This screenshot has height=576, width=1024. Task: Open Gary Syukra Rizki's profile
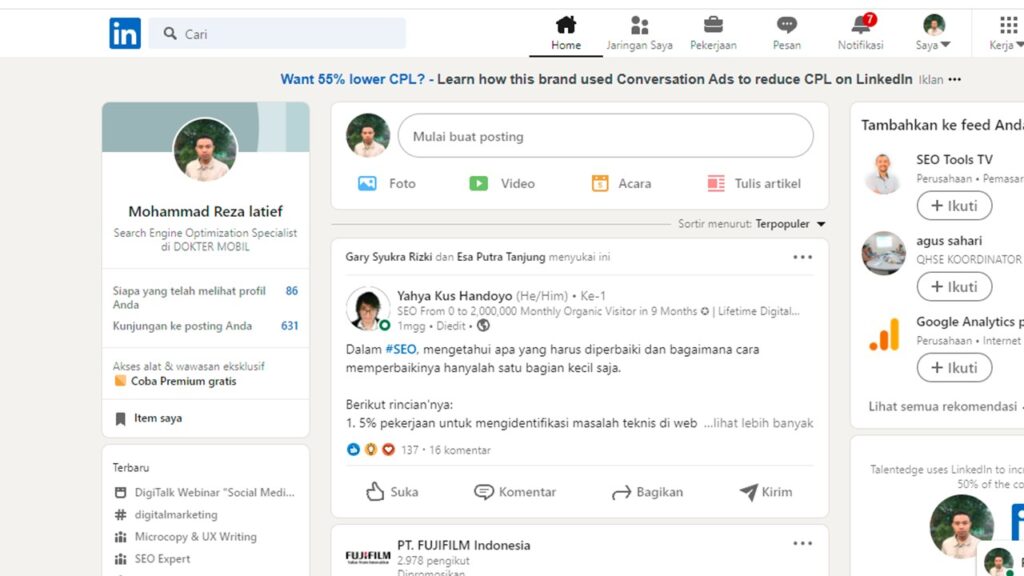pyautogui.click(x=389, y=257)
